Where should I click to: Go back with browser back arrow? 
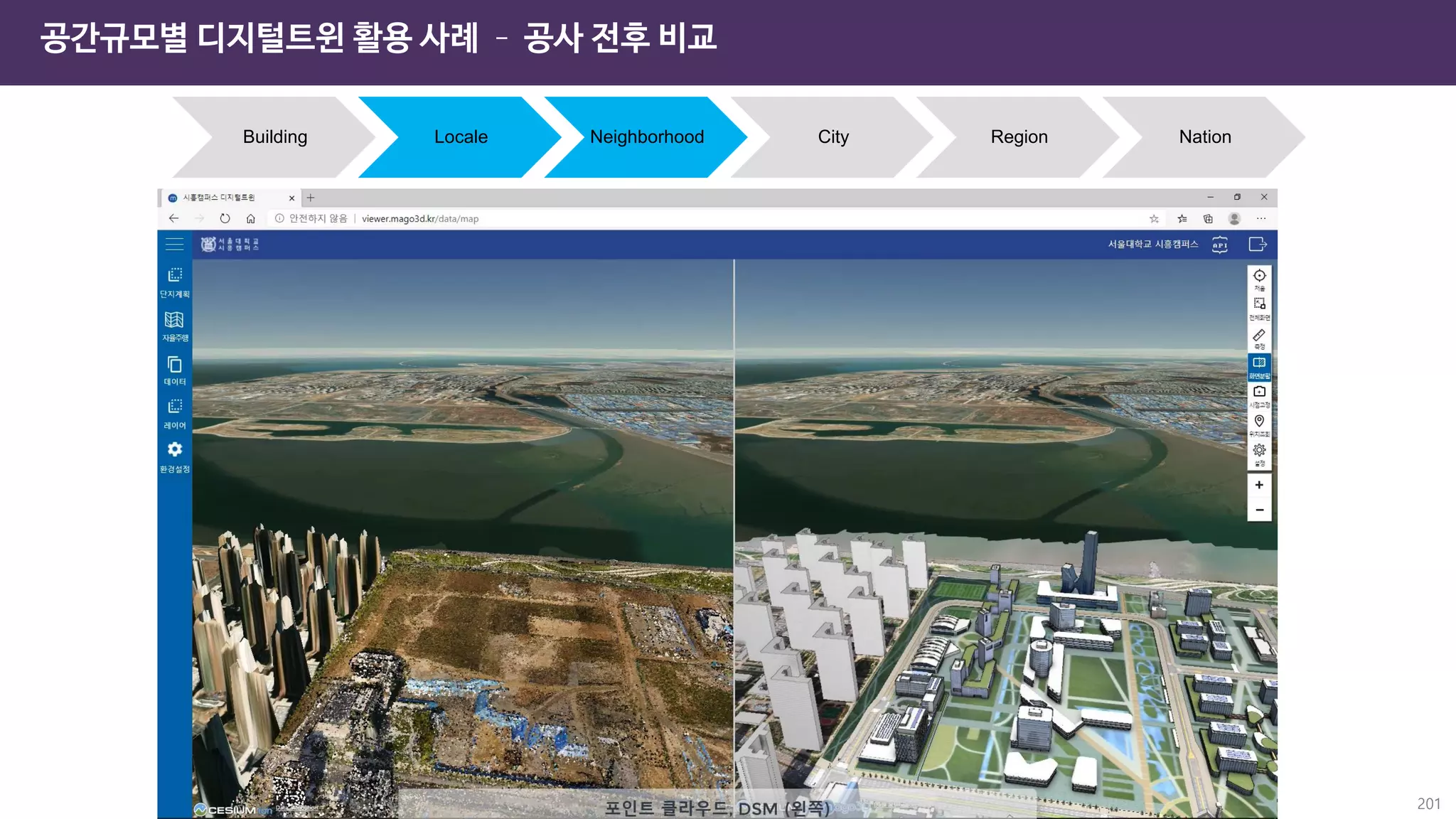[173, 218]
